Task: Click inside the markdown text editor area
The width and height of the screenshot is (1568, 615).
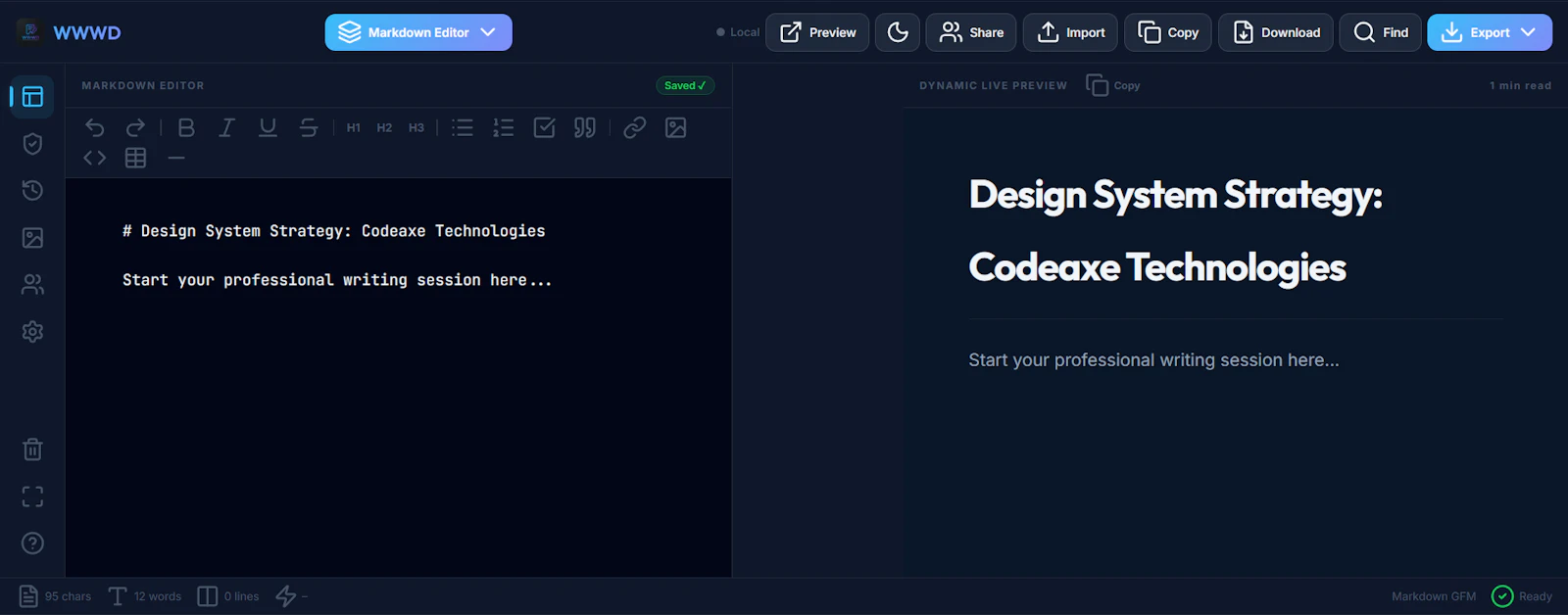Action: point(398,377)
